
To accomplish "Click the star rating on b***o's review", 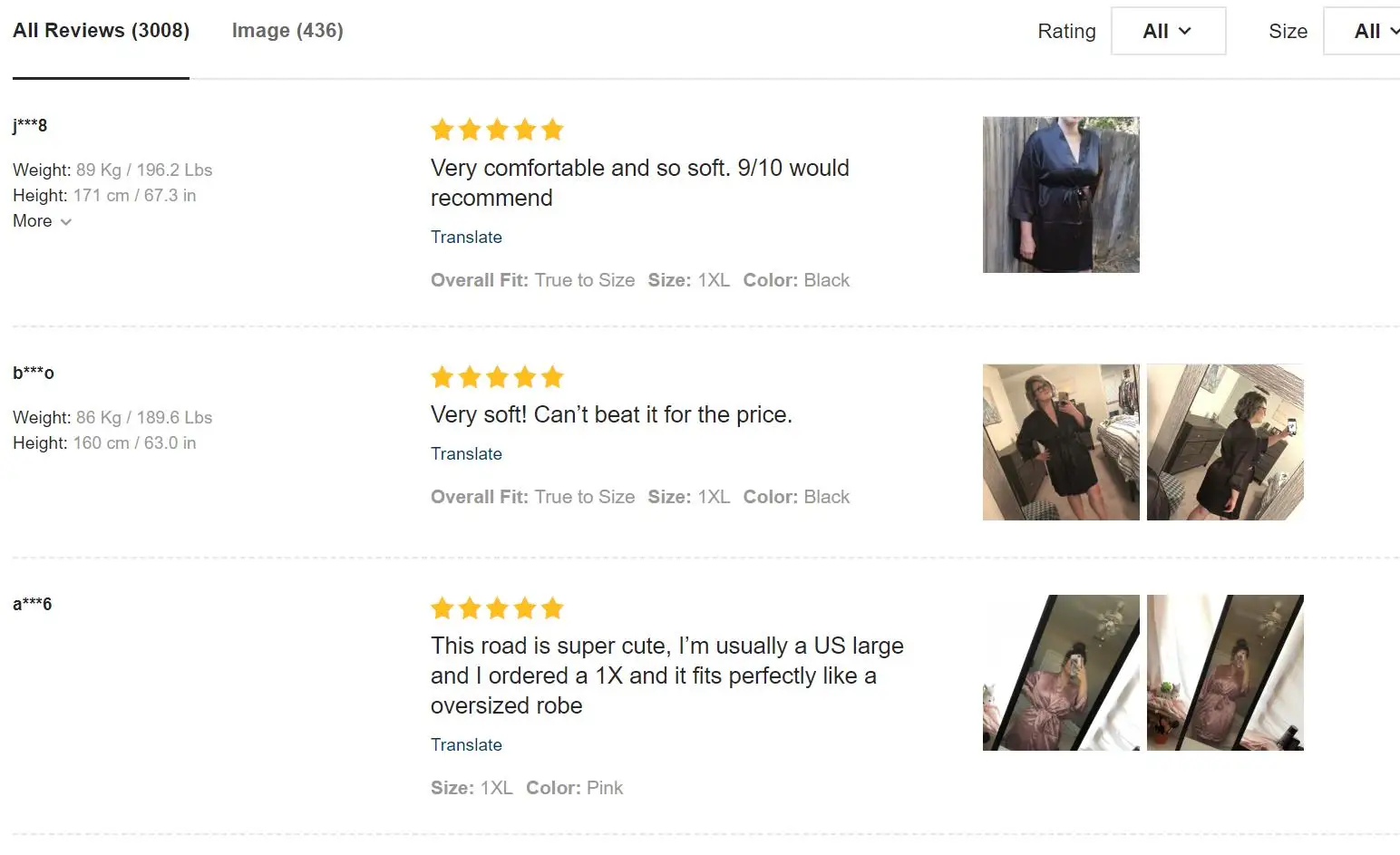I will [x=497, y=377].
